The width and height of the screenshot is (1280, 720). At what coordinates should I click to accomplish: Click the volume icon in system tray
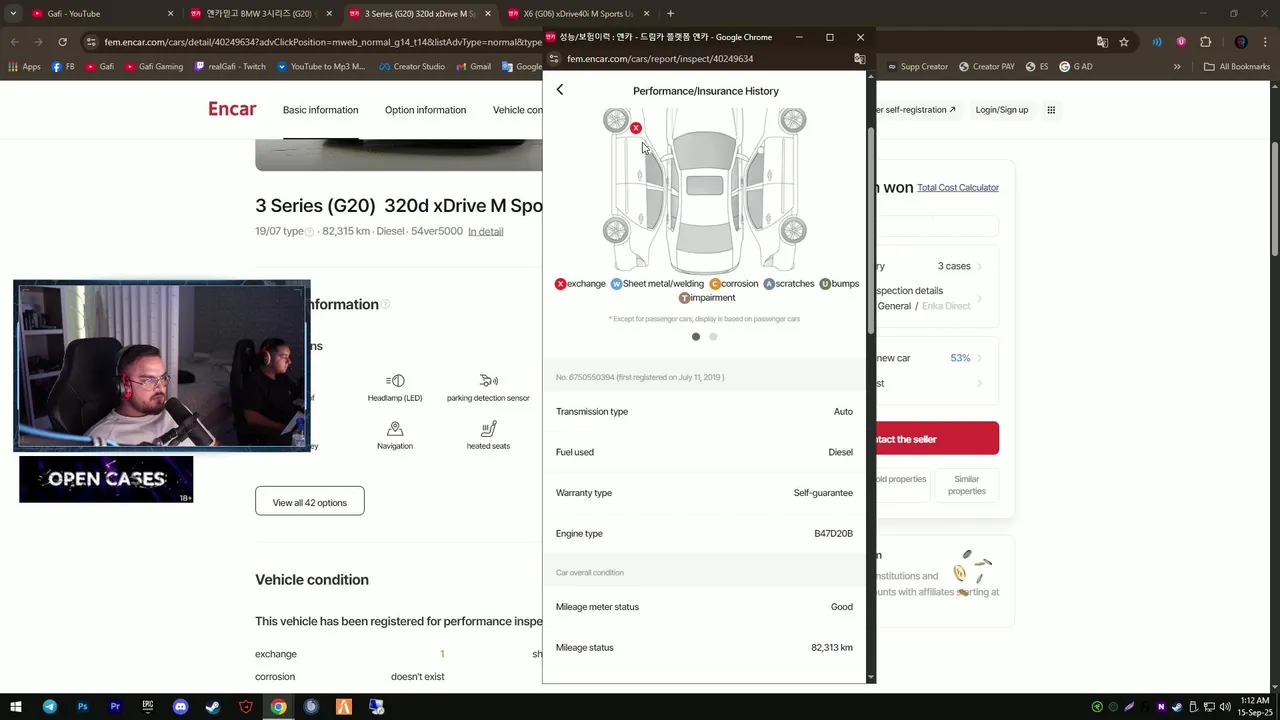coord(1225,707)
